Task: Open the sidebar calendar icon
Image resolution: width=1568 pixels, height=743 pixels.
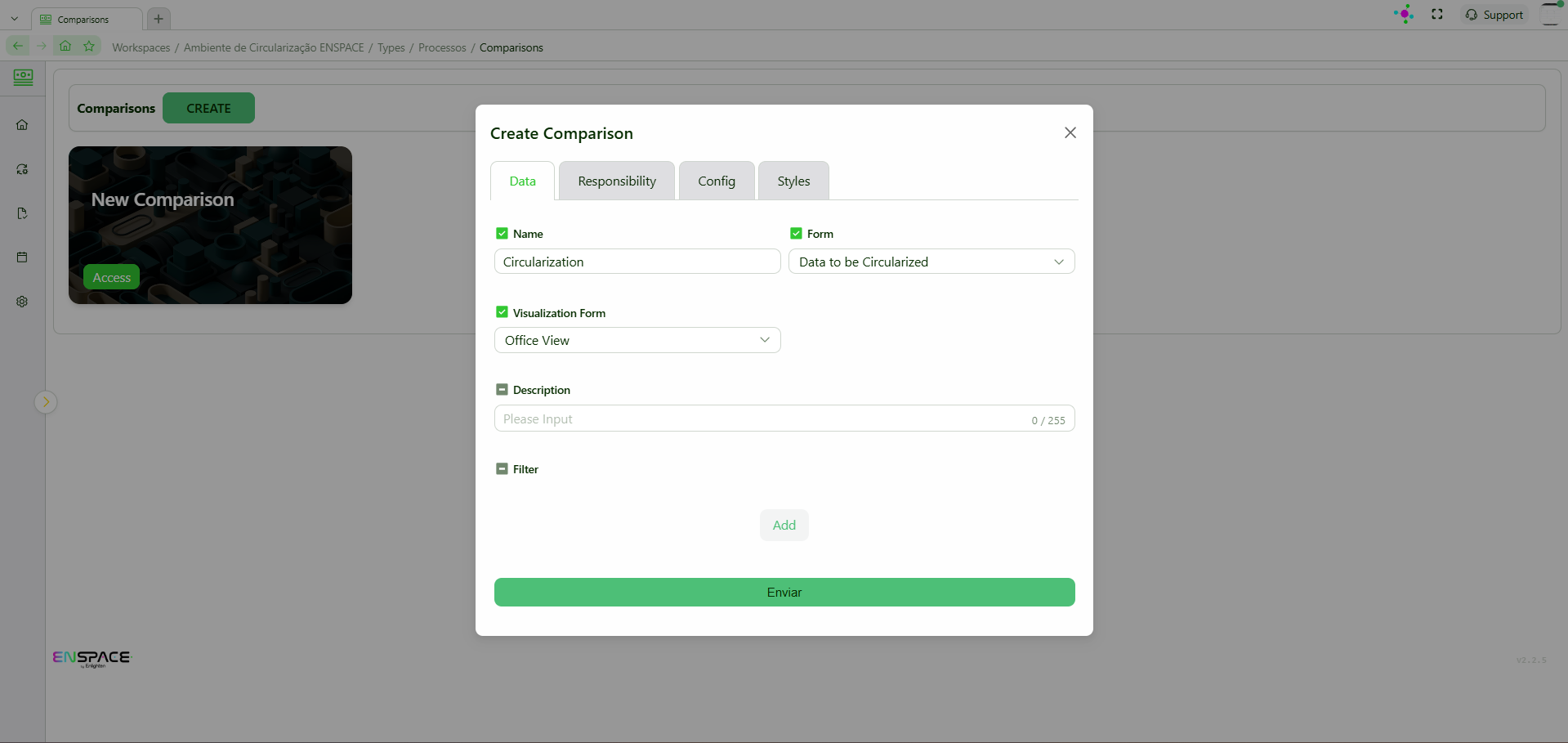Action: (x=22, y=257)
